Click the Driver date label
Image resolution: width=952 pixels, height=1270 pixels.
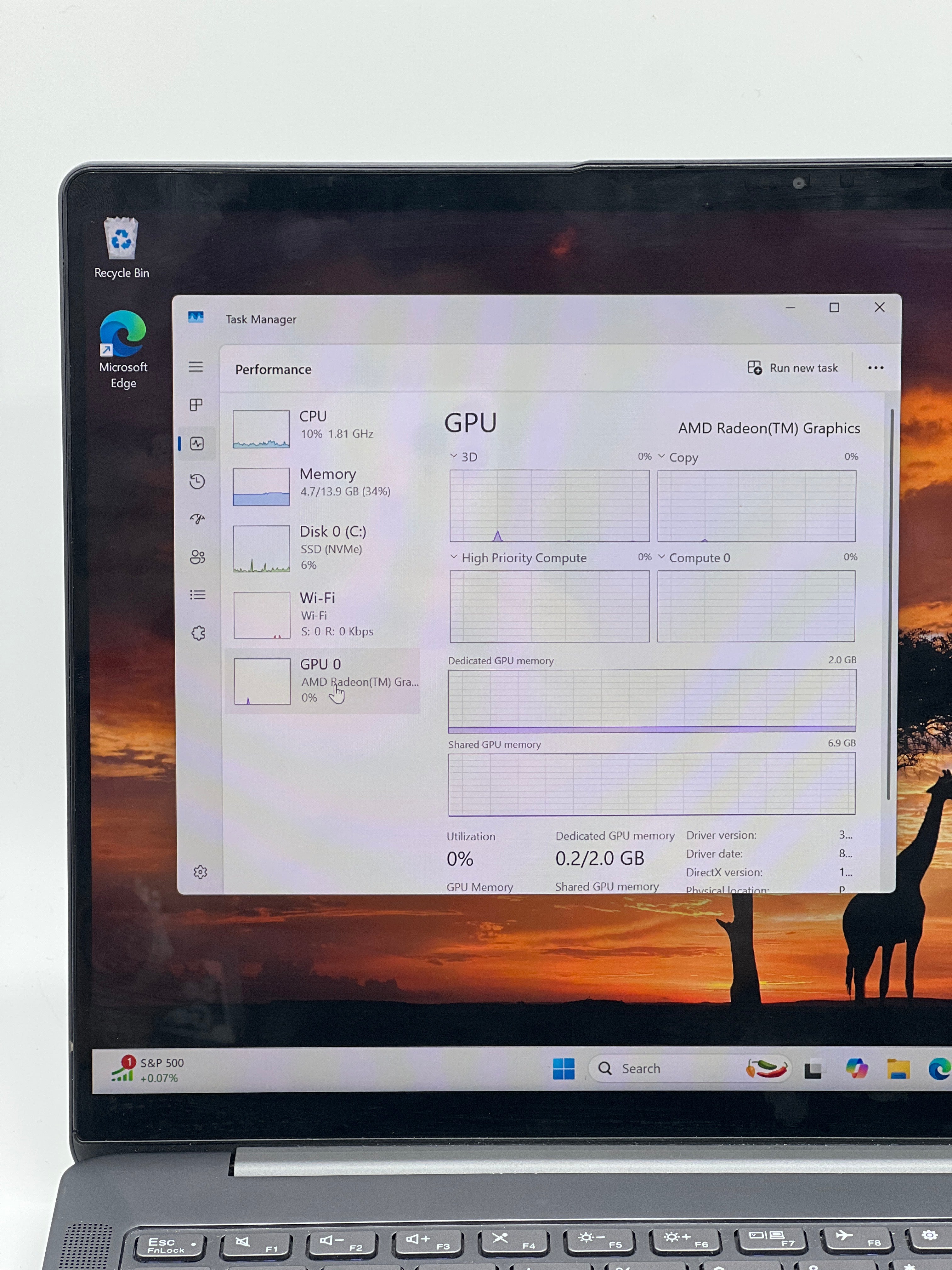714,854
